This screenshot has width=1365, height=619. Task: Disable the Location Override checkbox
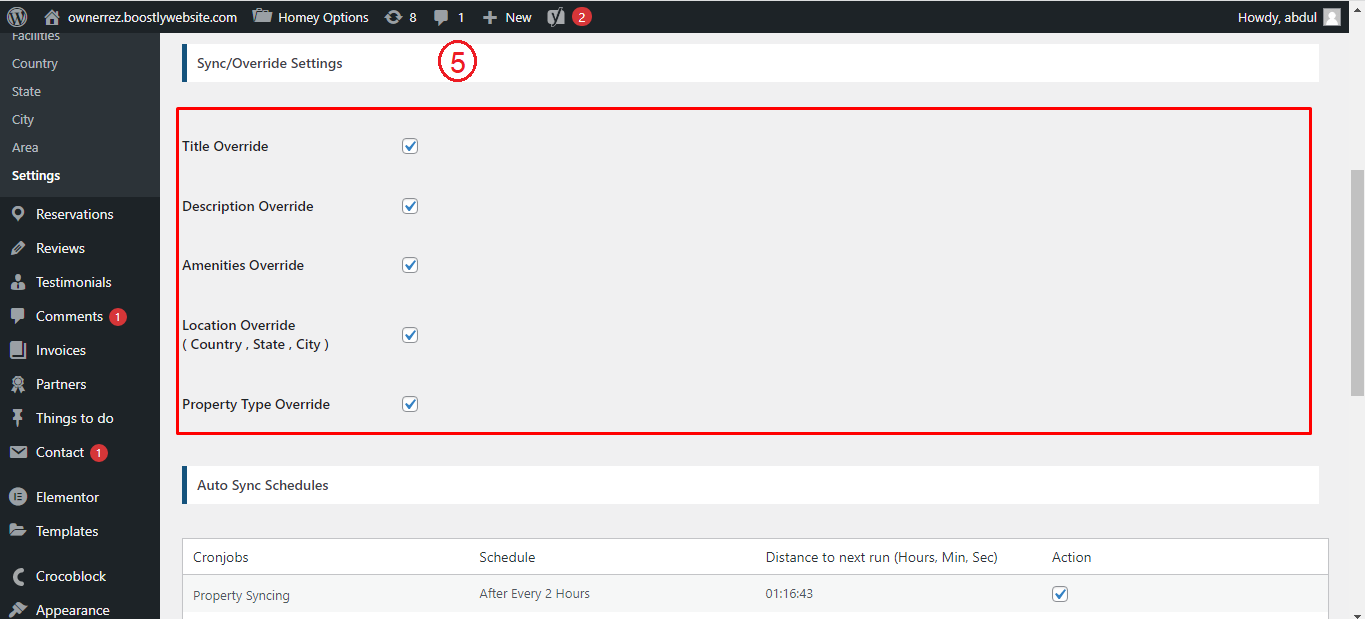coord(410,335)
